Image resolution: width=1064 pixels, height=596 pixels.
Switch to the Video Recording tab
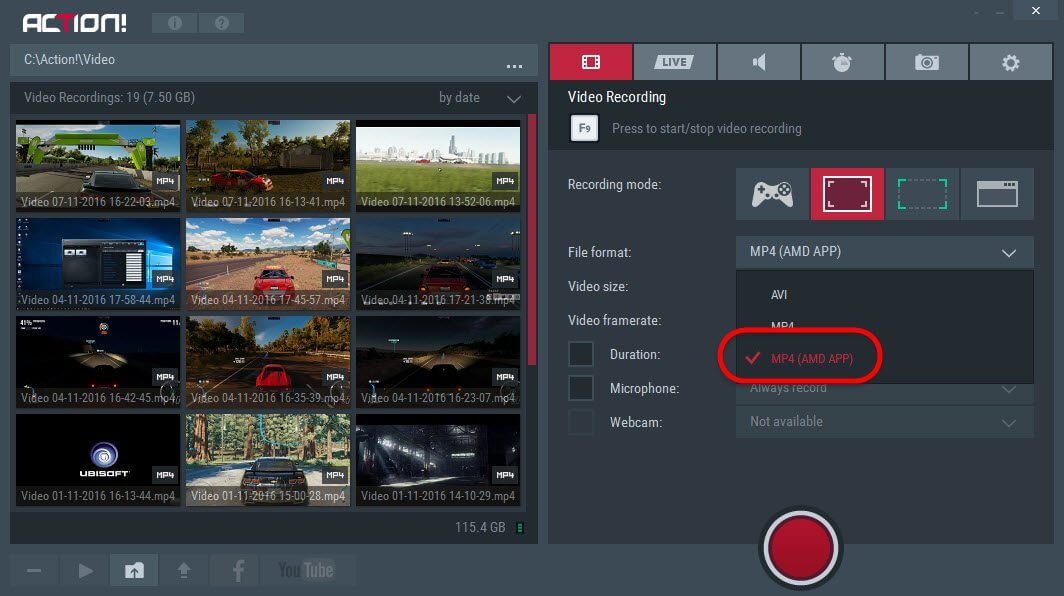[x=590, y=61]
